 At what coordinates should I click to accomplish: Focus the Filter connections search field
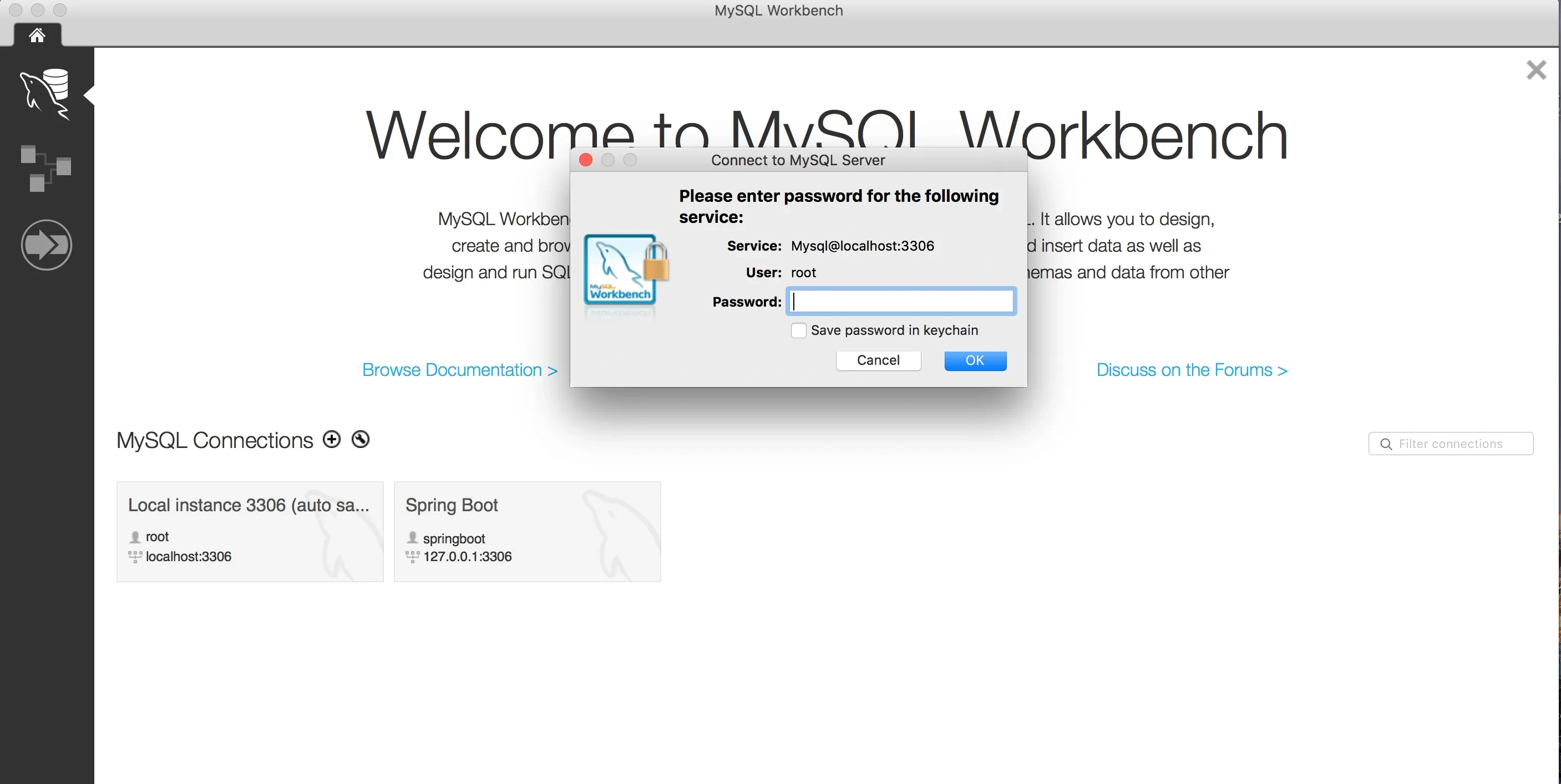[x=1451, y=444]
